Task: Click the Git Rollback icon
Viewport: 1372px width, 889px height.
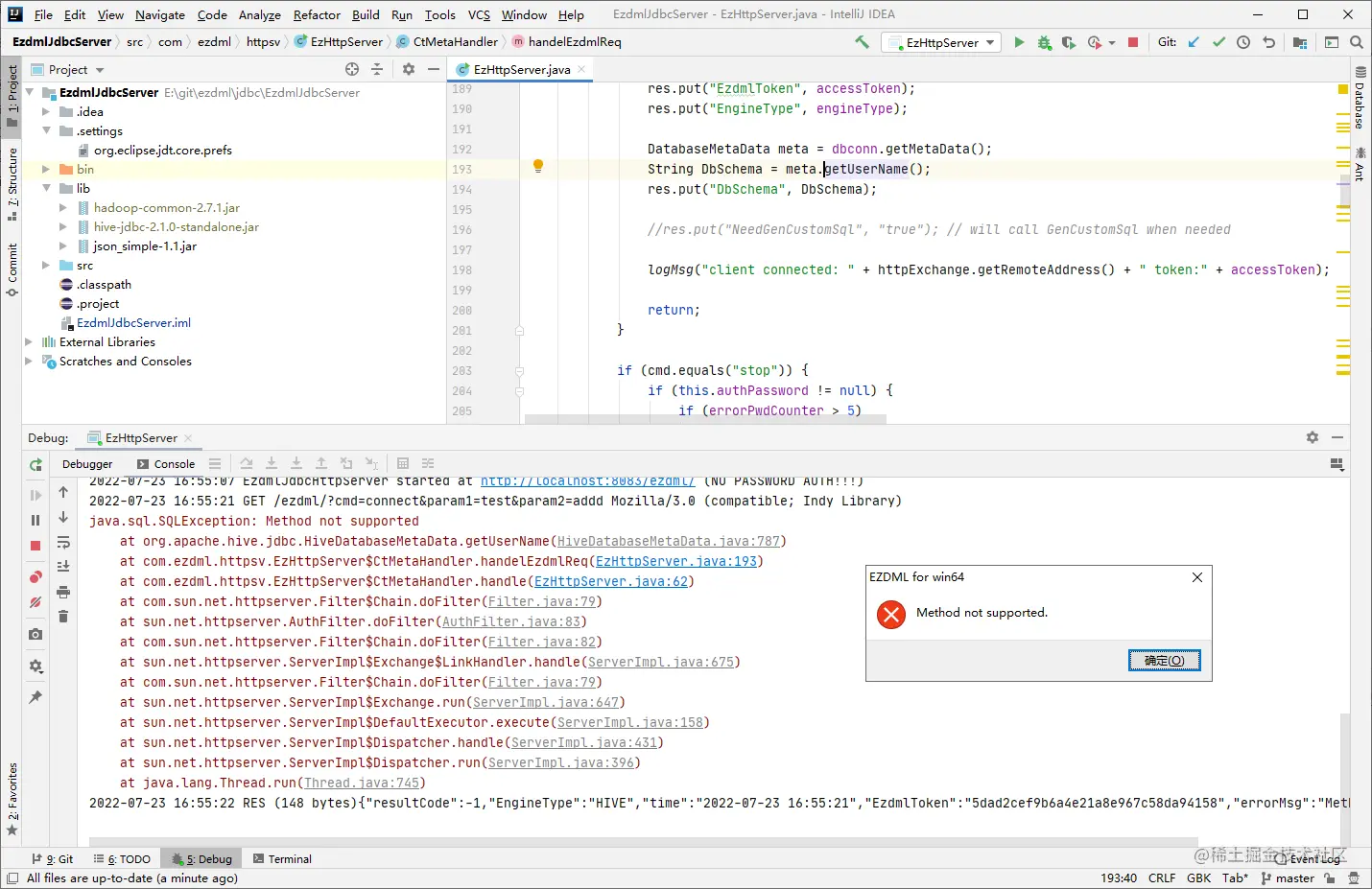Action: (1268, 42)
